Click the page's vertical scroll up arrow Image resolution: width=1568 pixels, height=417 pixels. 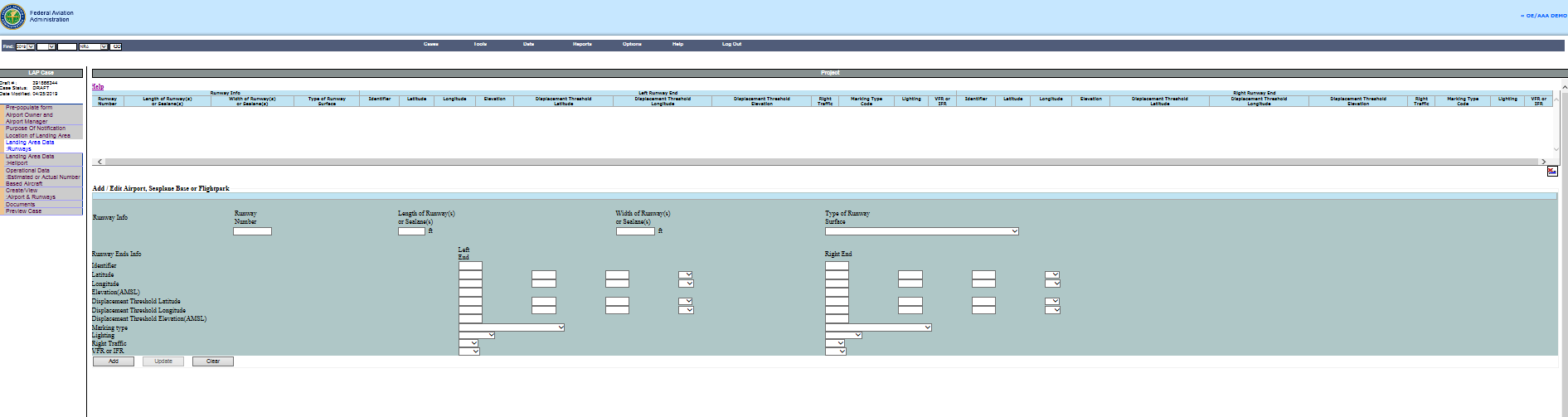(x=1564, y=86)
